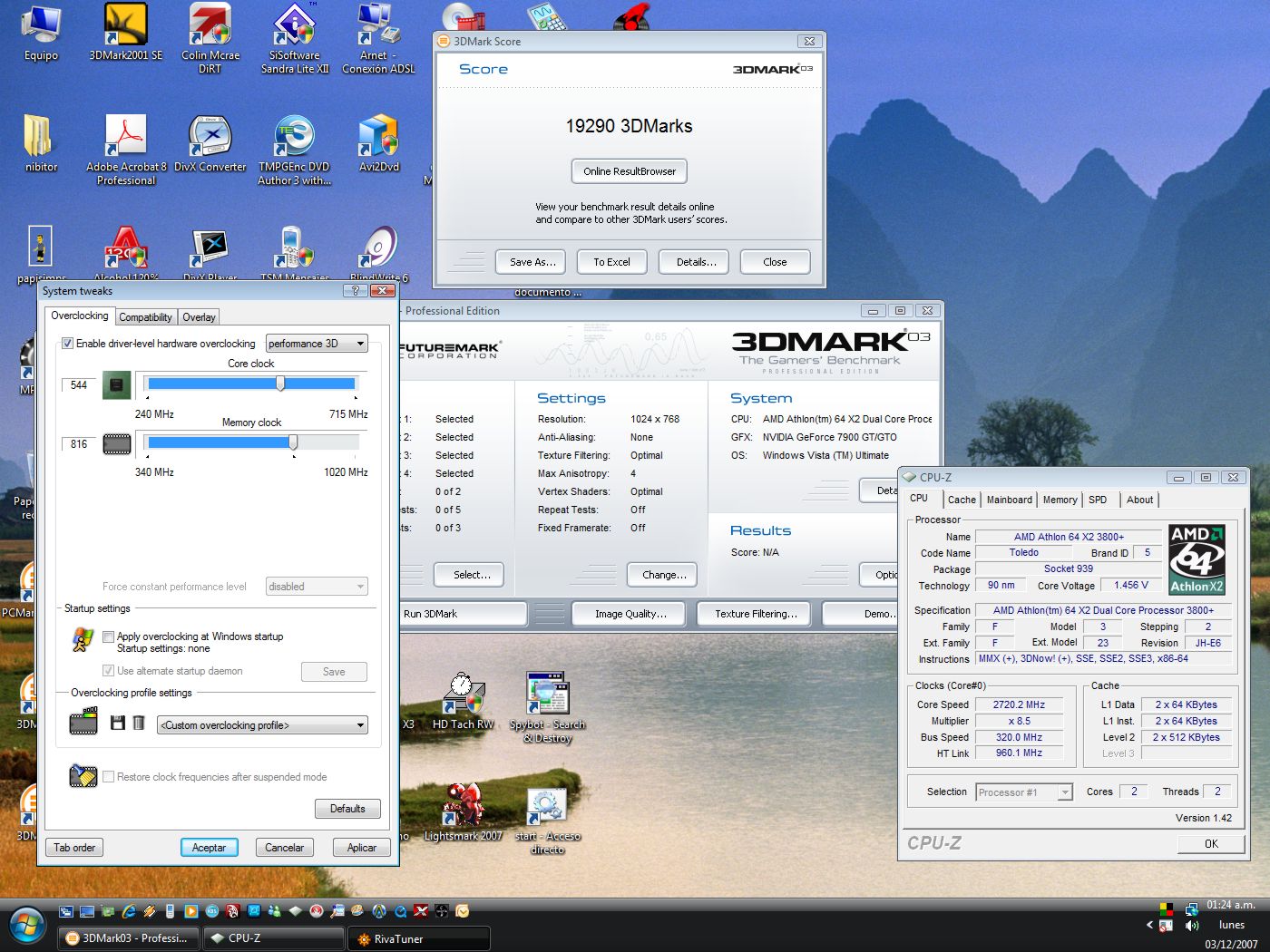
Task: Click the save overclocking profile floppy icon
Action: [x=117, y=723]
